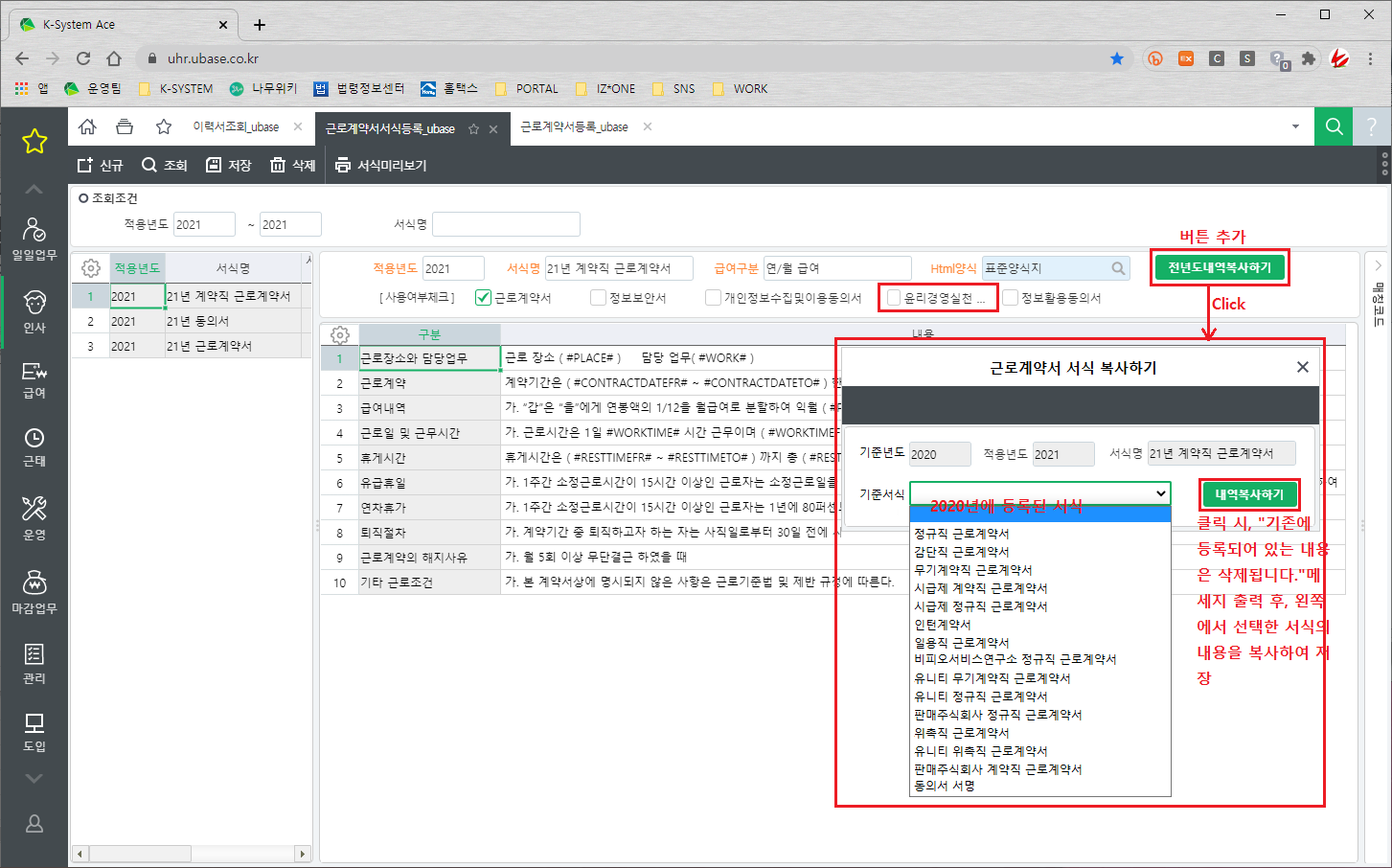Switch to 이력서조회_ubase tab
Viewport: 1392px width, 868px height.
pyautogui.click(x=236, y=127)
